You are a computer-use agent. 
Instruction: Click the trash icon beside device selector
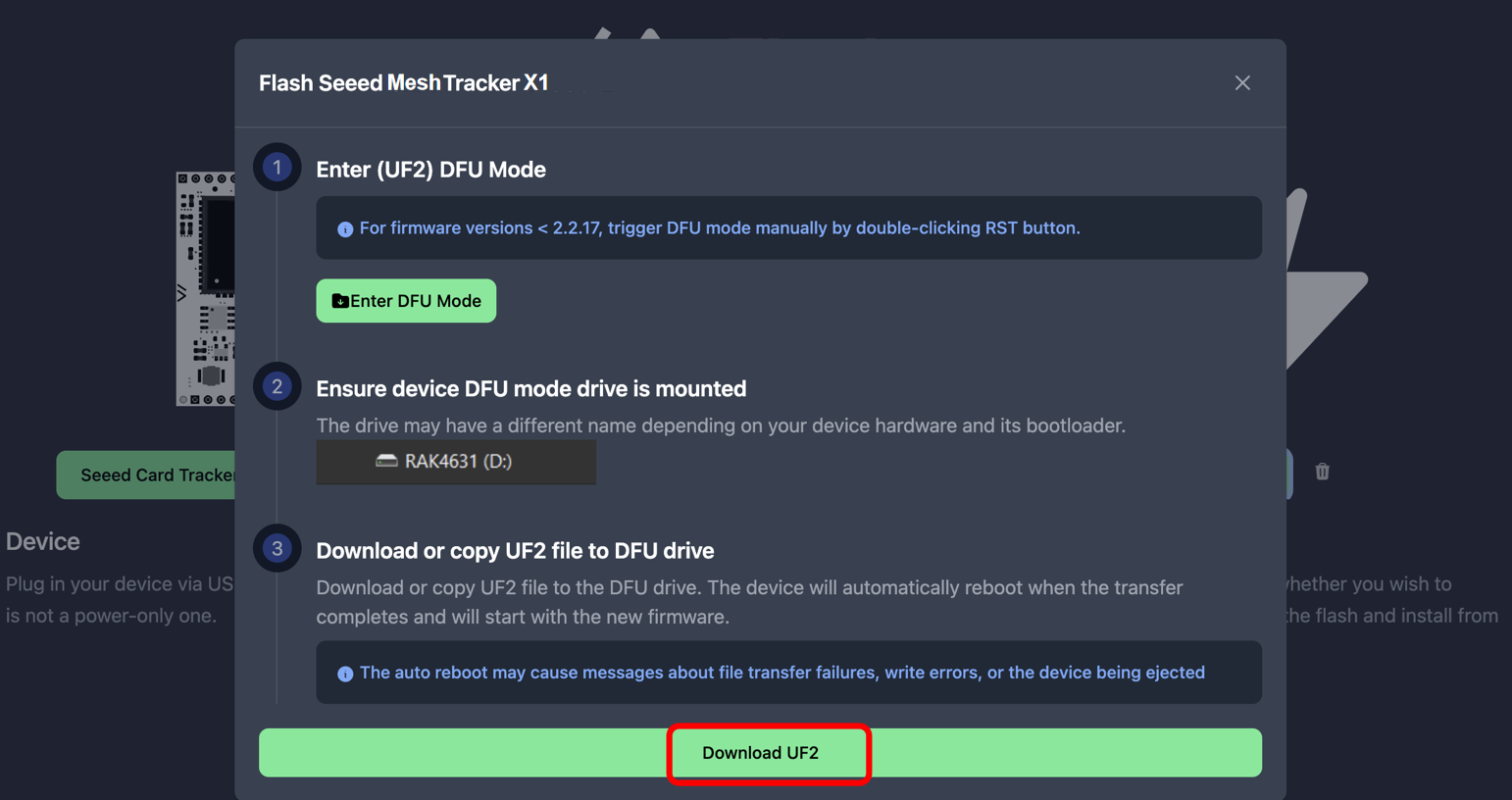tap(1322, 472)
